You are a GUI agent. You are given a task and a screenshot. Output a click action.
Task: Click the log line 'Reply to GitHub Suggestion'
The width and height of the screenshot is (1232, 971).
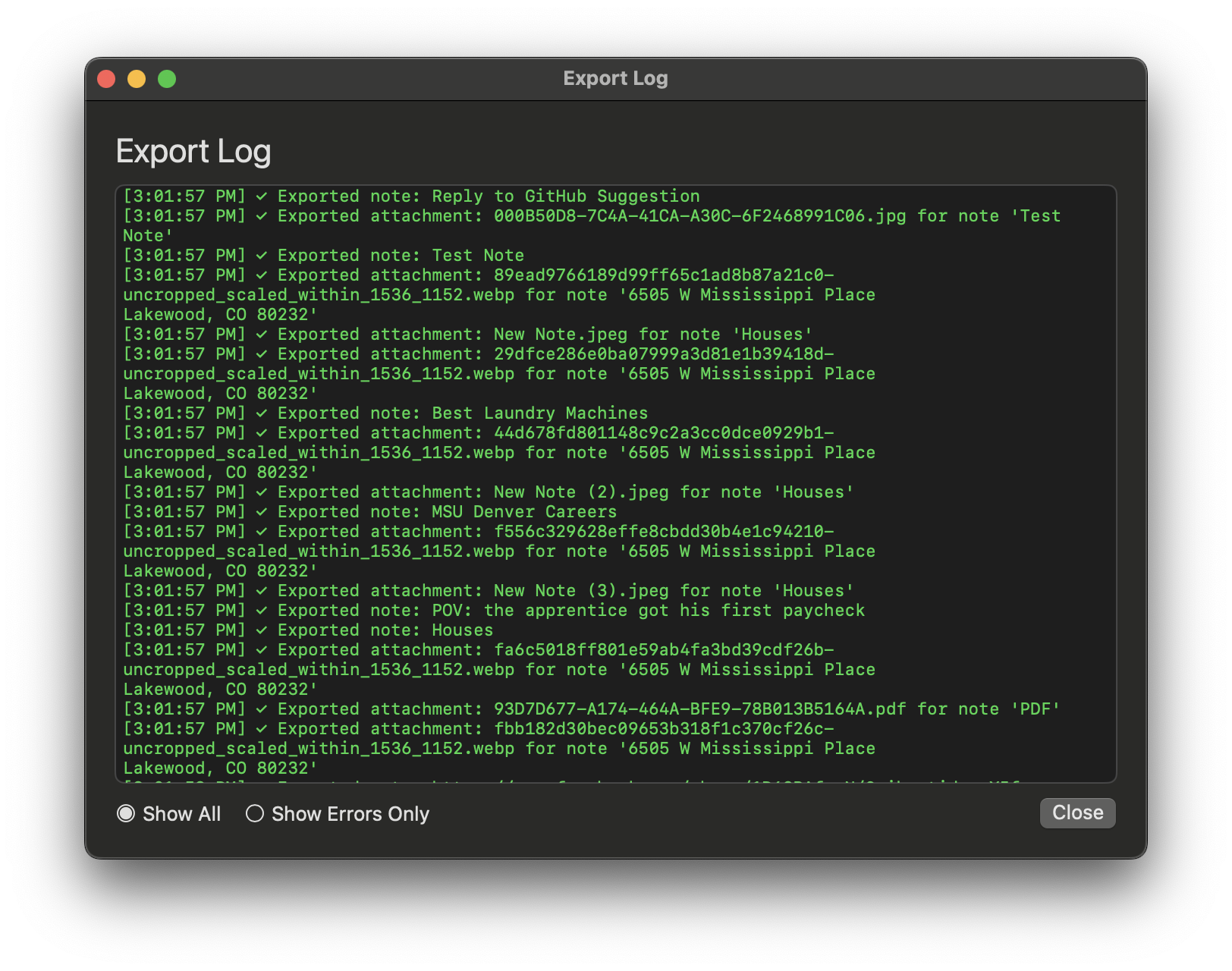pos(412,196)
